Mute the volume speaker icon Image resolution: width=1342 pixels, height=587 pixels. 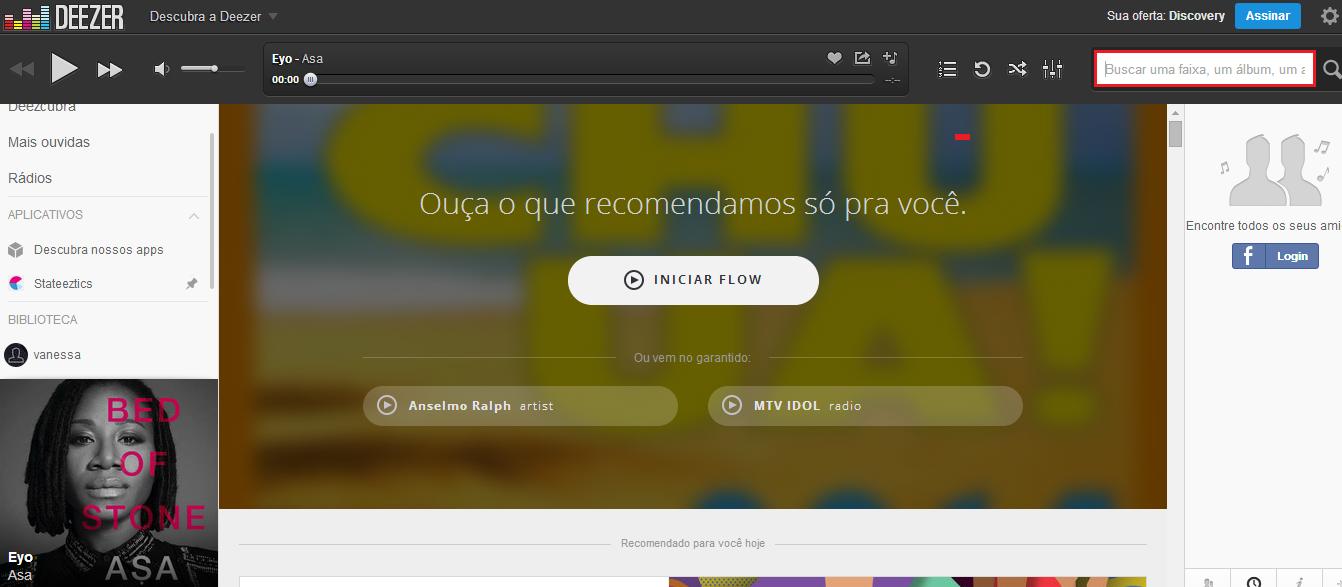[162, 69]
